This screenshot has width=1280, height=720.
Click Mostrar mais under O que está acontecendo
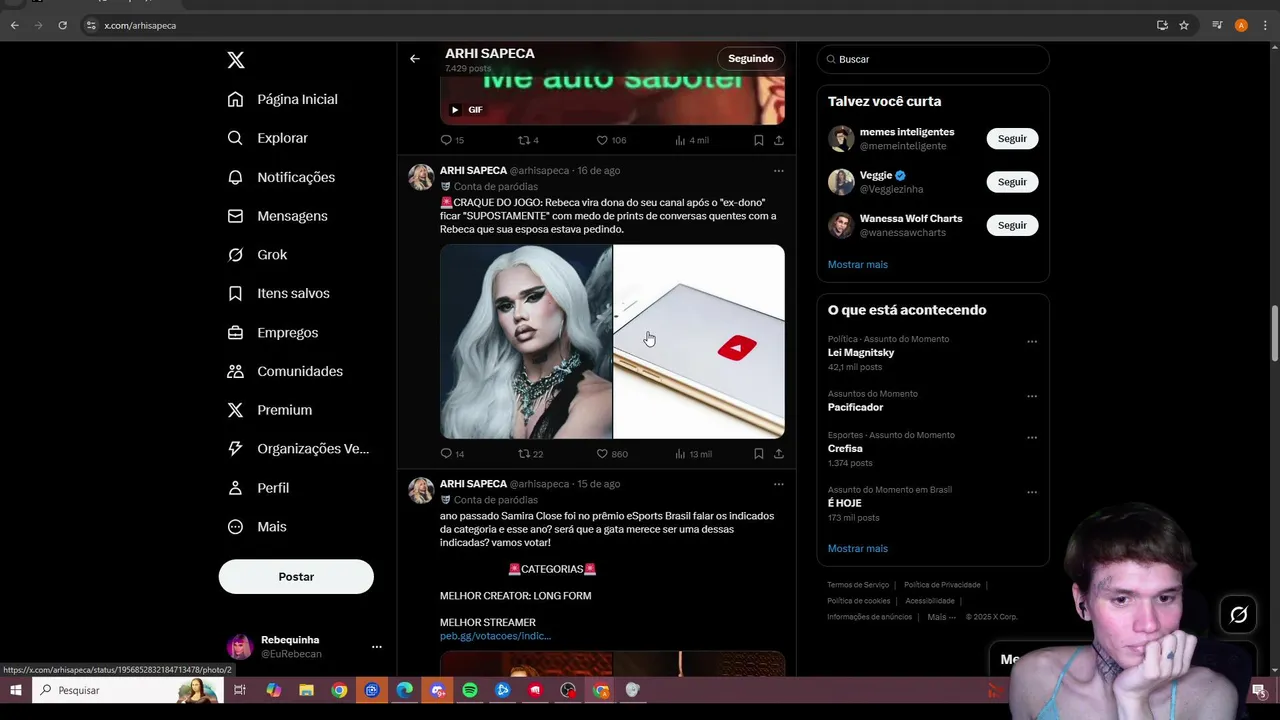858,549
